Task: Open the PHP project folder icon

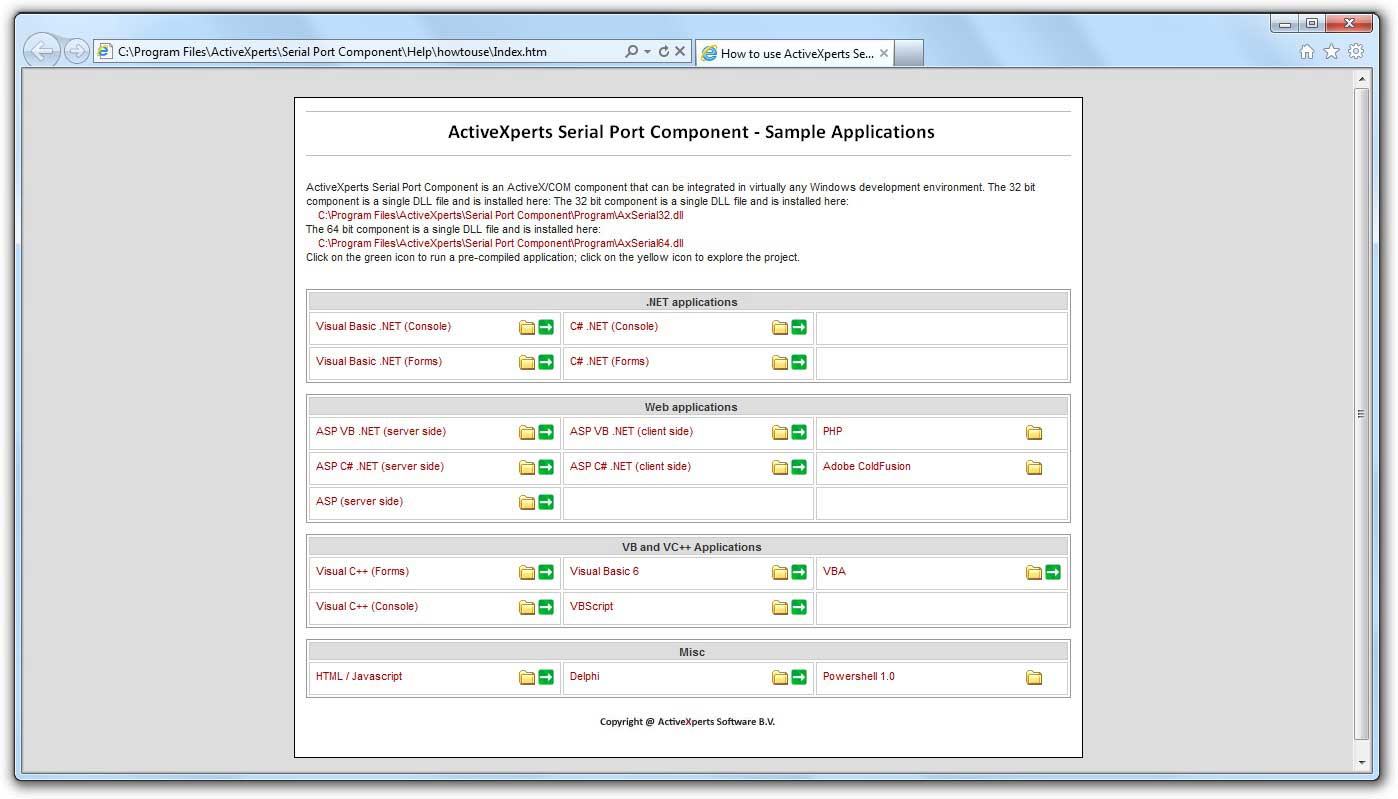Action: click(x=1034, y=432)
